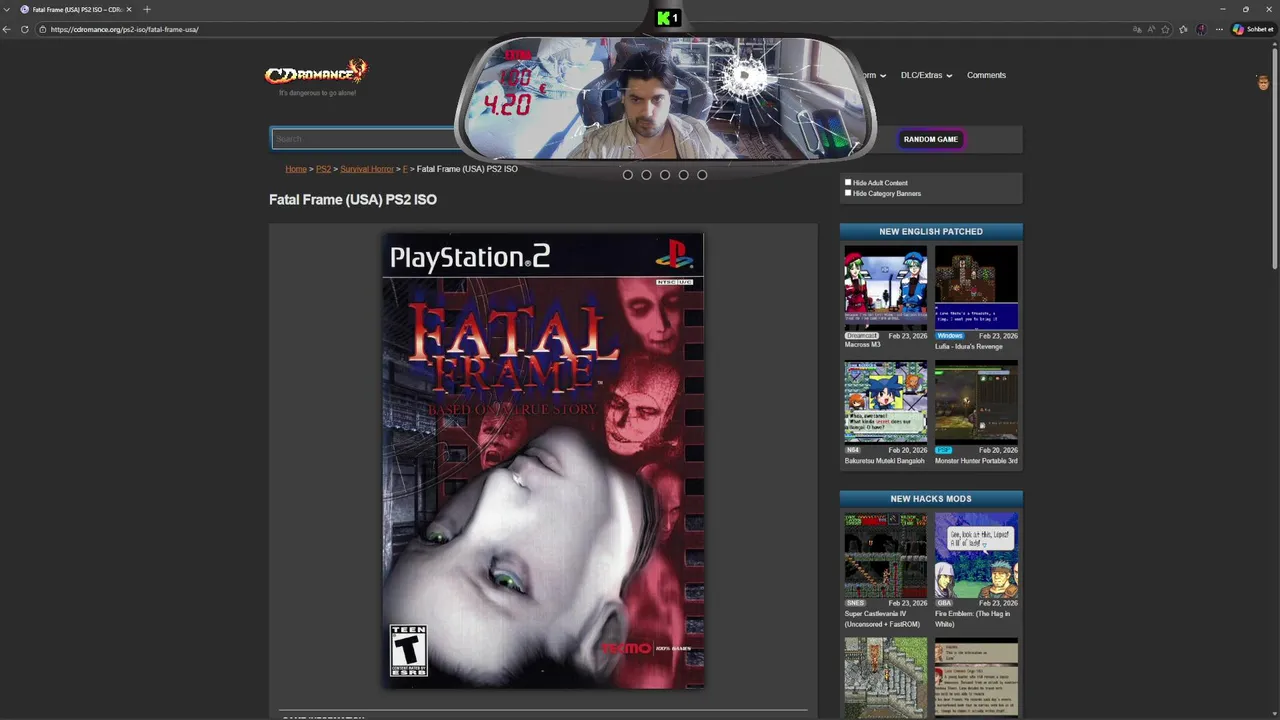Screen dimensions: 1280x720
Task: Open the browser settings ellipsis menu
Action: point(1219,29)
